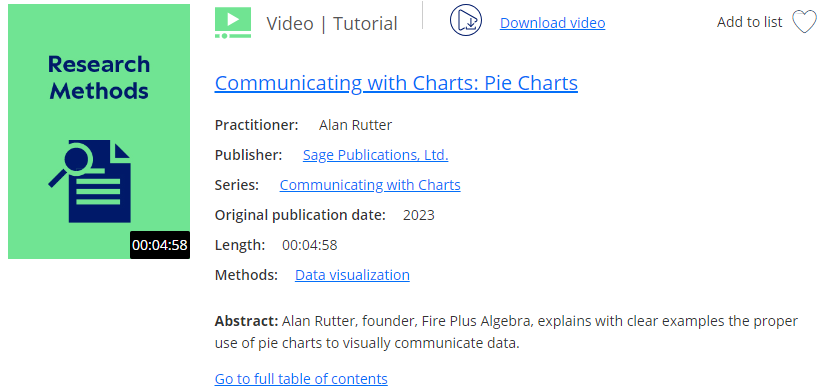826x390 pixels.
Task: Open the Communicating with Charts series link
Action: point(370,185)
